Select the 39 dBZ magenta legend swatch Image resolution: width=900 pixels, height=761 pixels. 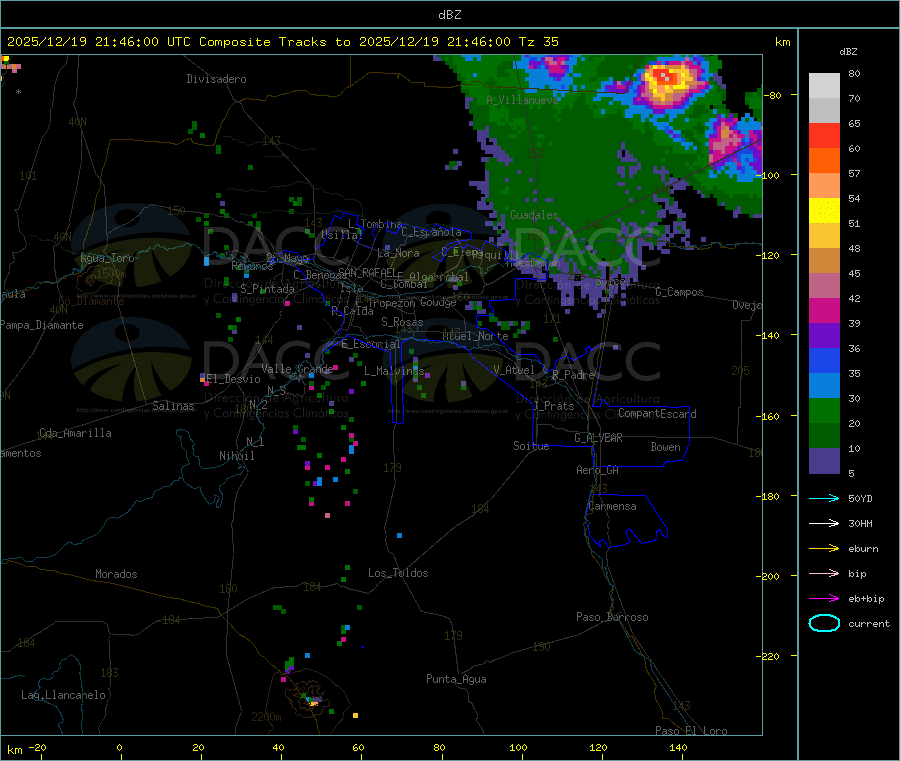point(824,310)
